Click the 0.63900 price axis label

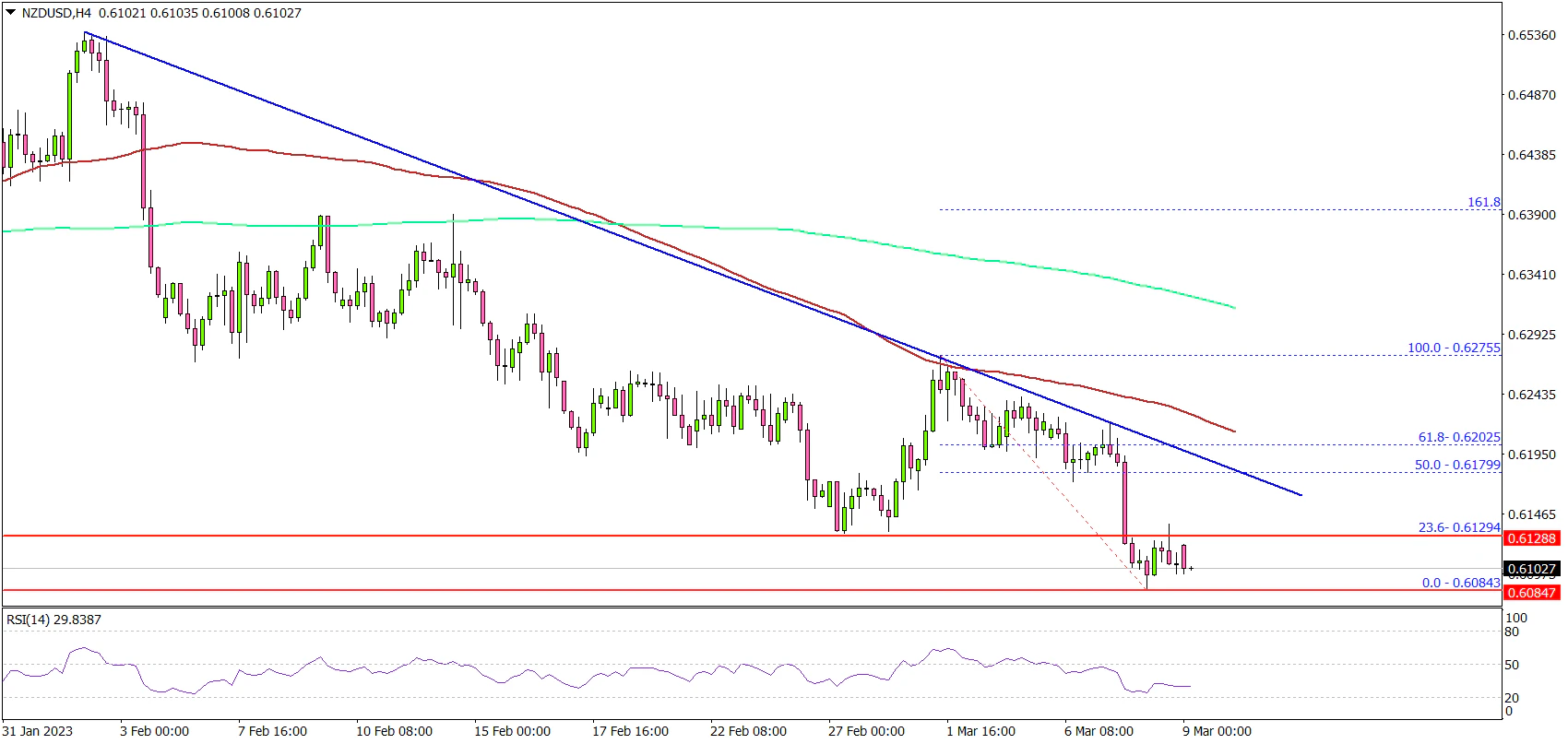1531,215
